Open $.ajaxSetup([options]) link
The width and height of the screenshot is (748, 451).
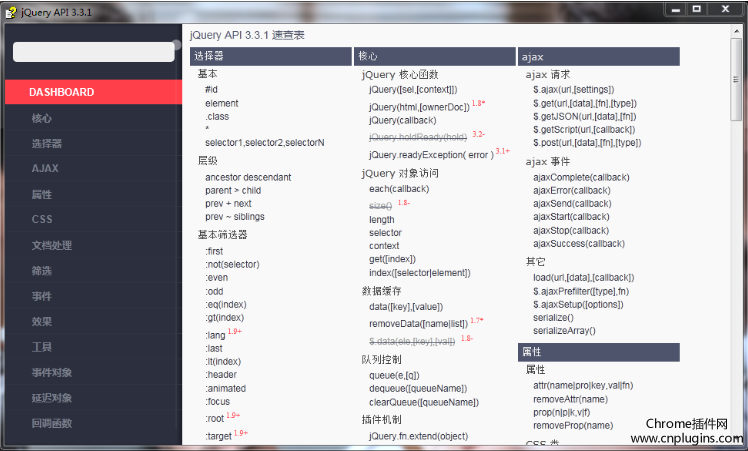coord(578,304)
